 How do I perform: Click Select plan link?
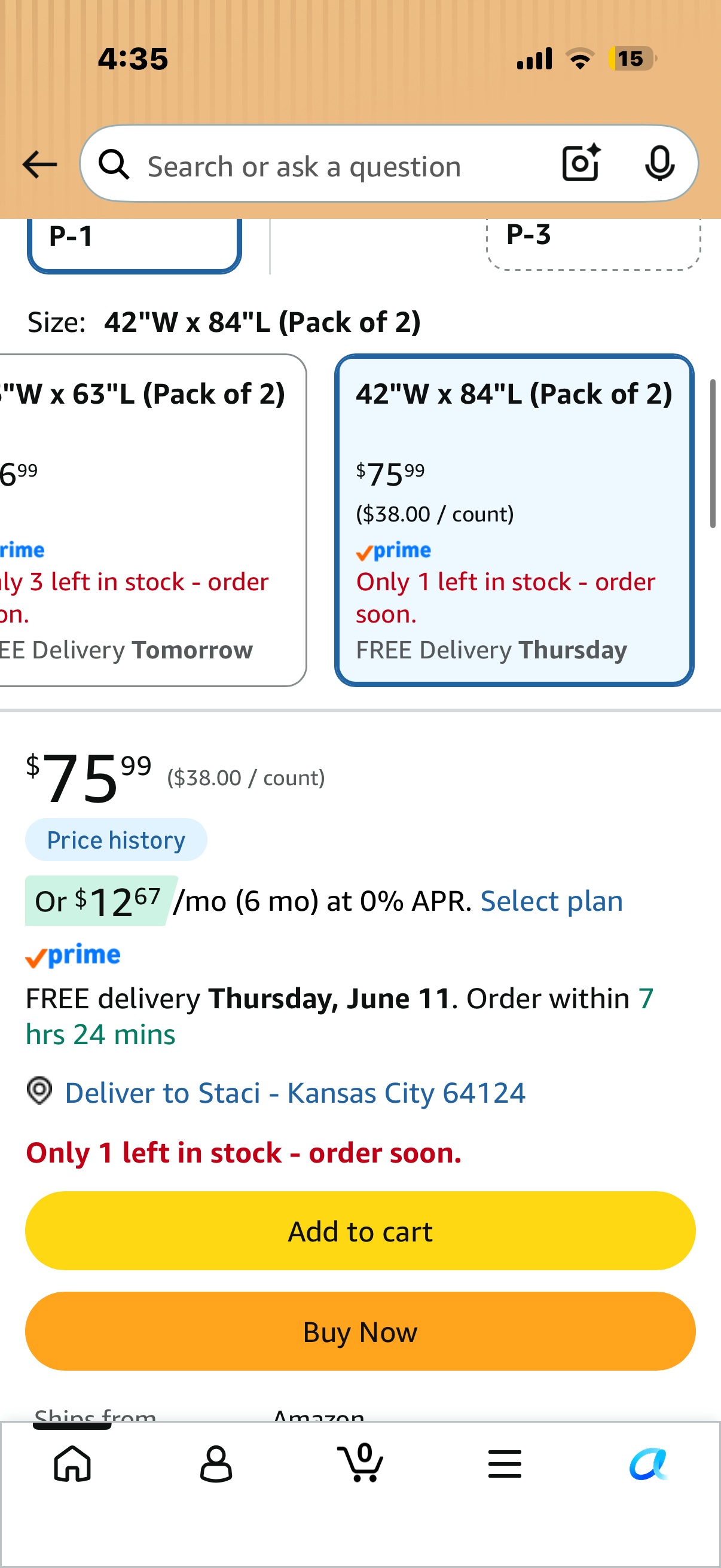[x=552, y=901]
